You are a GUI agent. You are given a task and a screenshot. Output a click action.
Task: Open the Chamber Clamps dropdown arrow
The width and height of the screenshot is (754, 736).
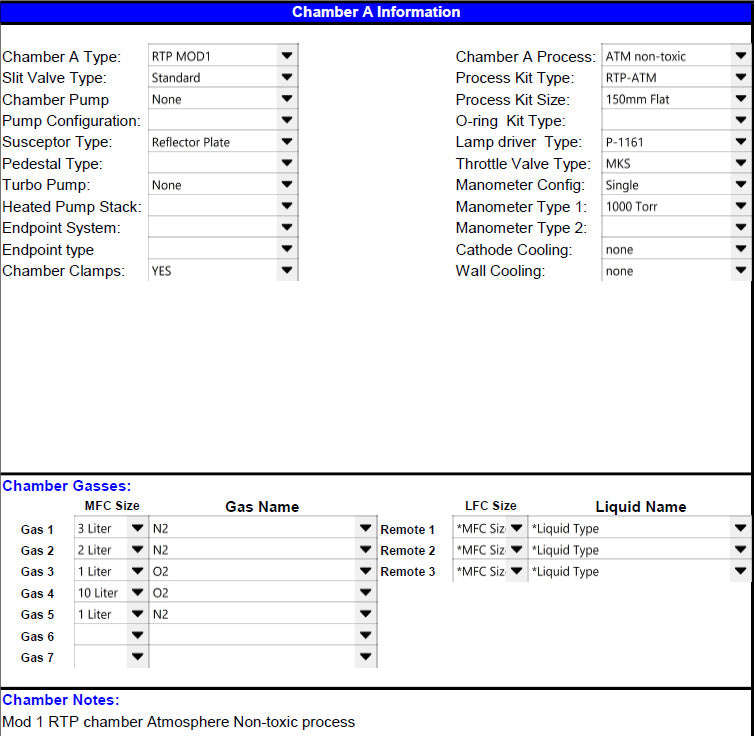coord(287,270)
